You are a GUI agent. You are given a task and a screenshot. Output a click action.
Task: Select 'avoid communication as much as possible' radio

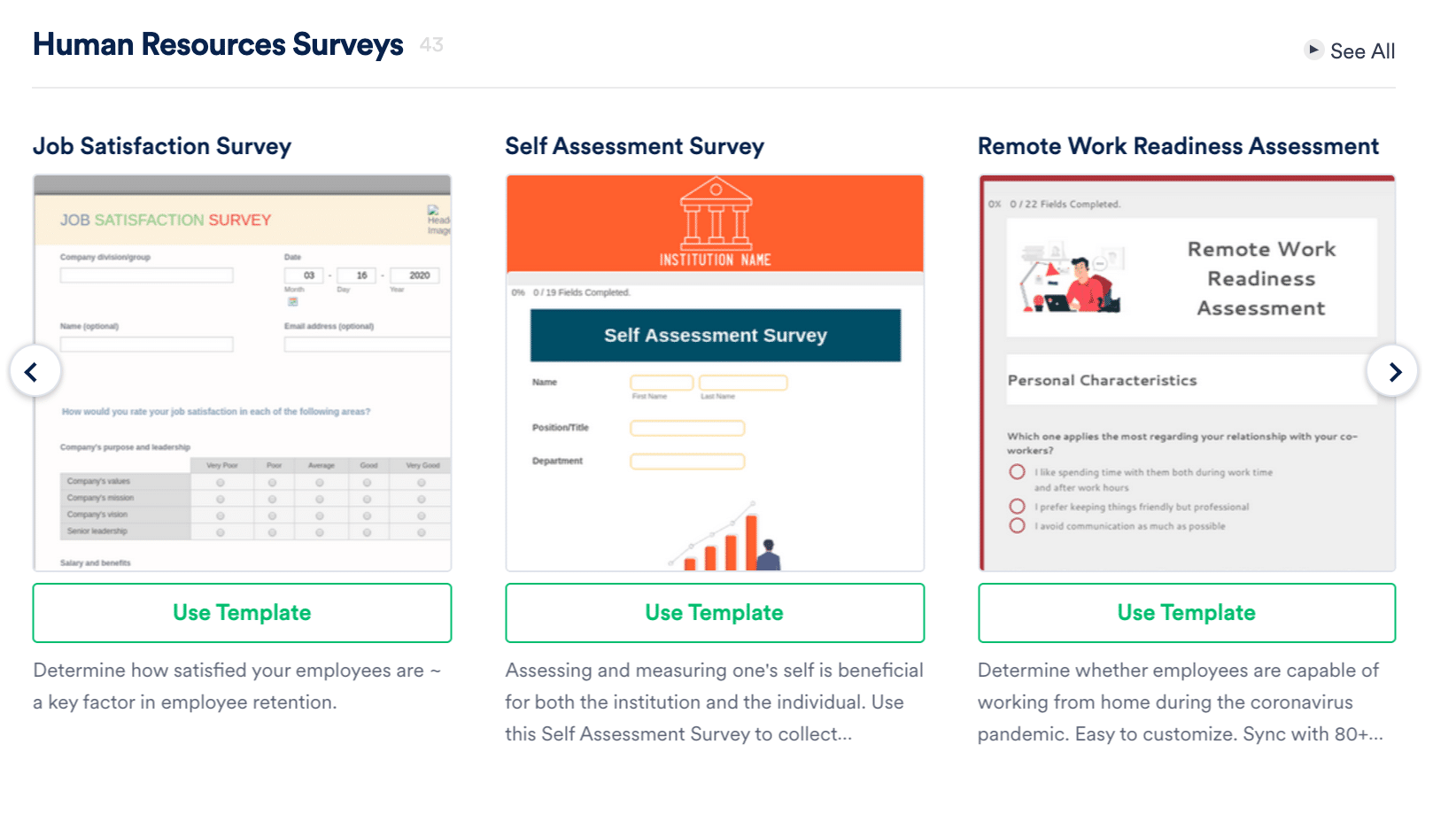pos(1018,526)
